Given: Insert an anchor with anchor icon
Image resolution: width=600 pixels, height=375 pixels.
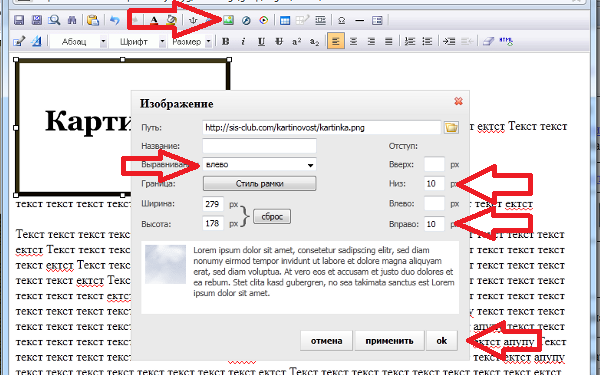Looking at the screenshot, I should pos(193,20).
